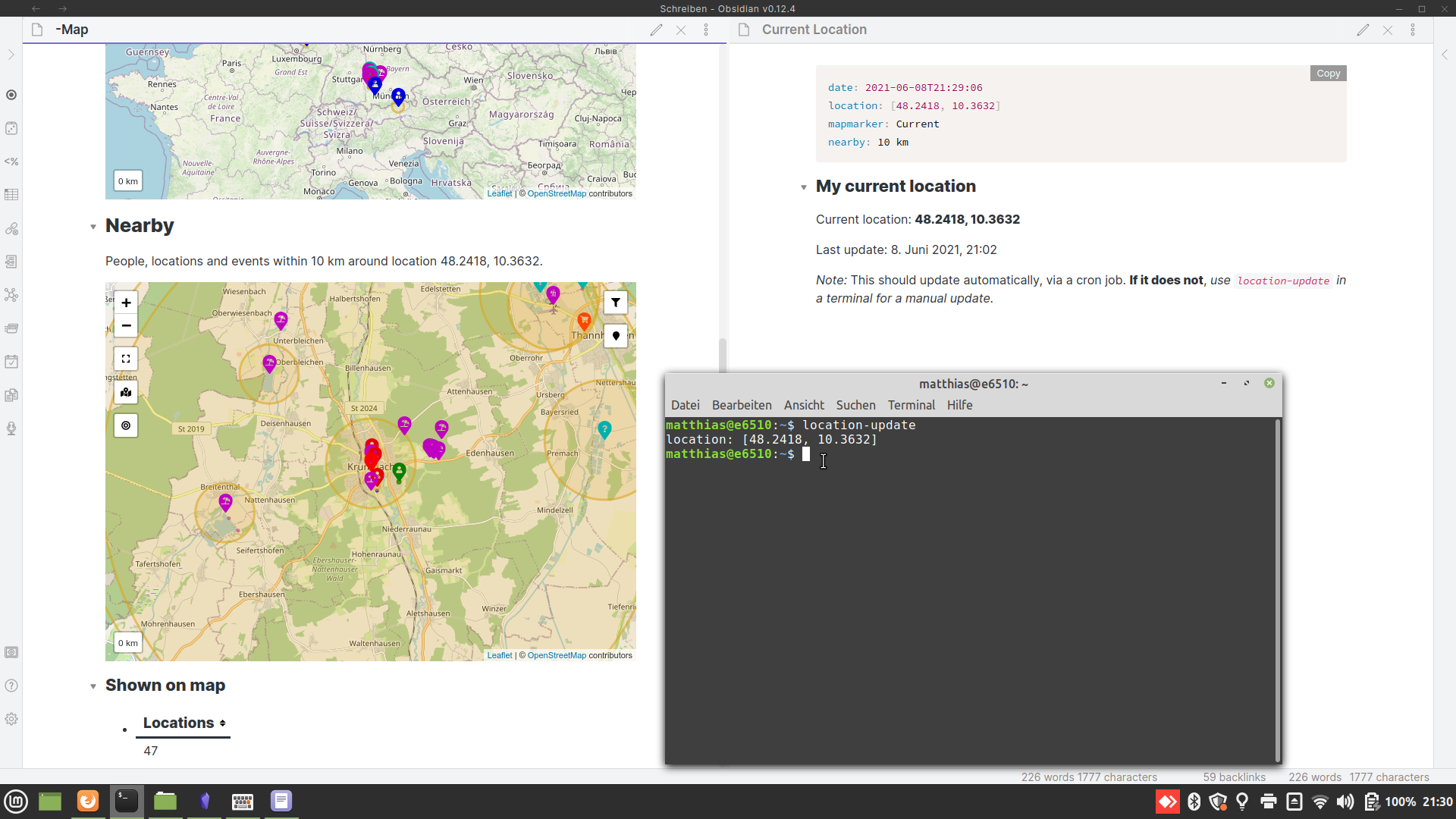1456x819 pixels.
Task: Open a random note using the dice icon
Action: [x=11, y=128]
